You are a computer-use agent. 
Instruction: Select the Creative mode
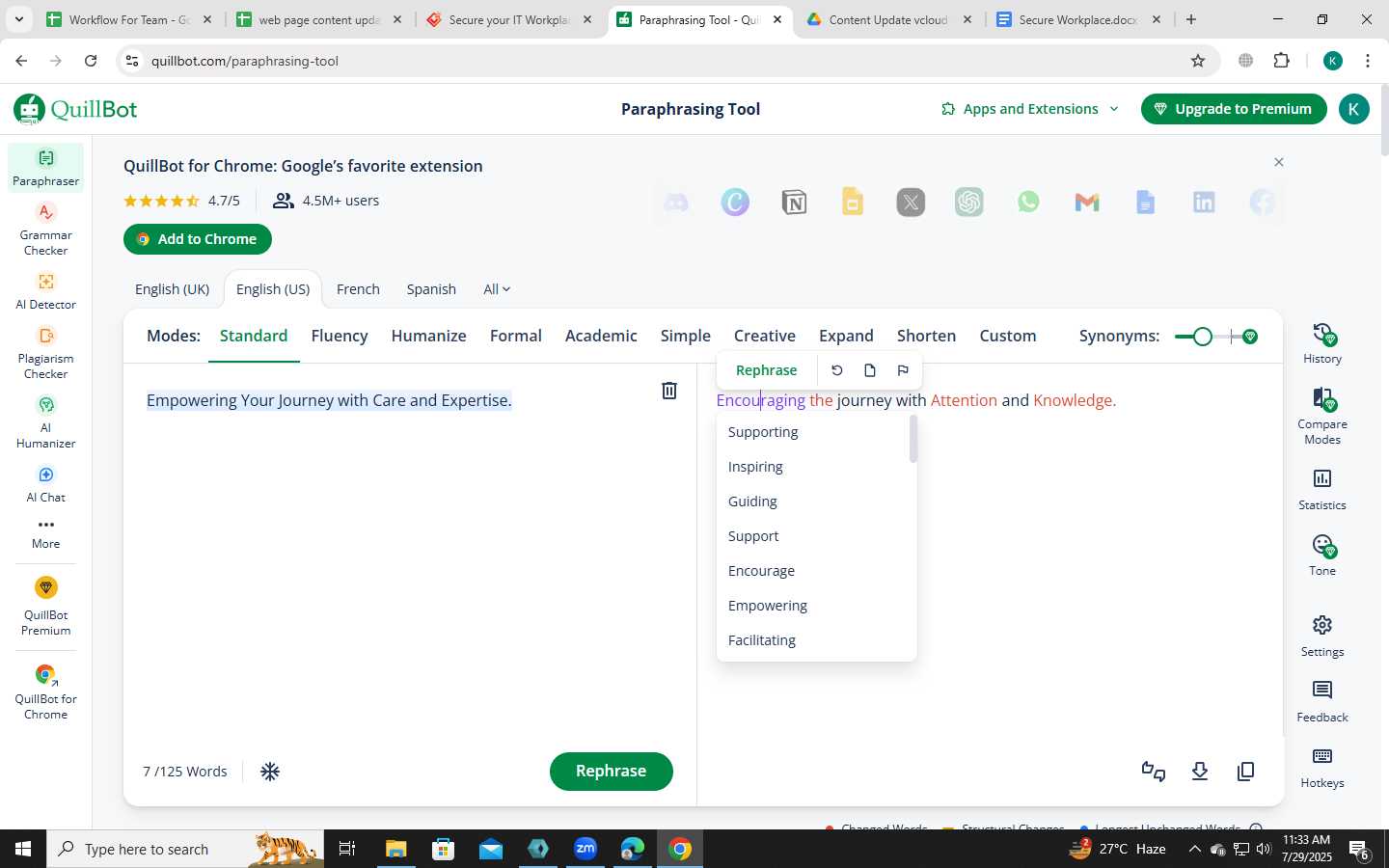pyautogui.click(x=764, y=336)
